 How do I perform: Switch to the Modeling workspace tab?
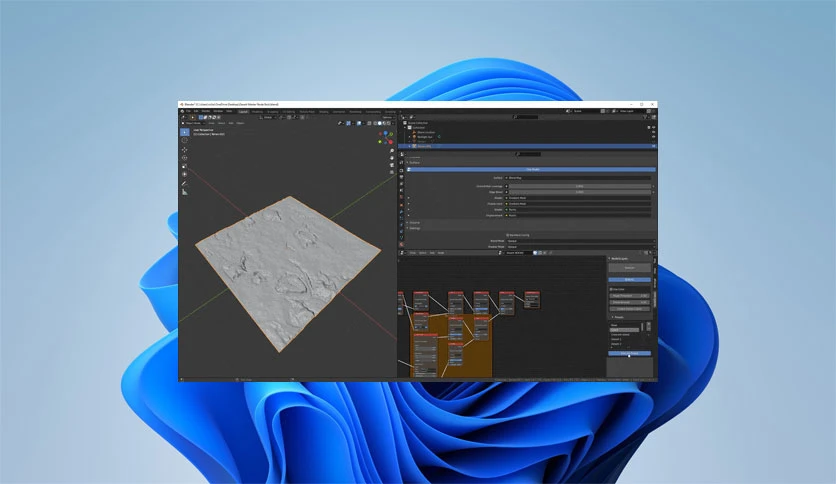coord(258,112)
